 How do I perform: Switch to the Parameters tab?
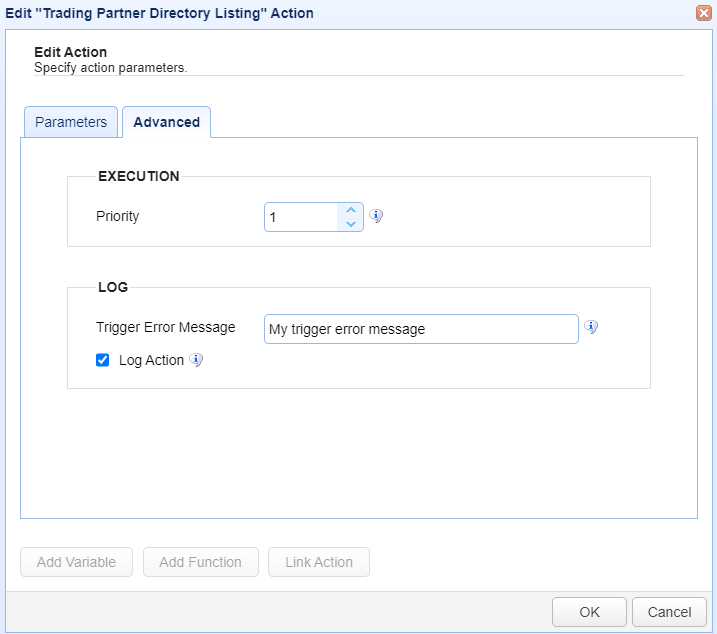click(x=71, y=122)
